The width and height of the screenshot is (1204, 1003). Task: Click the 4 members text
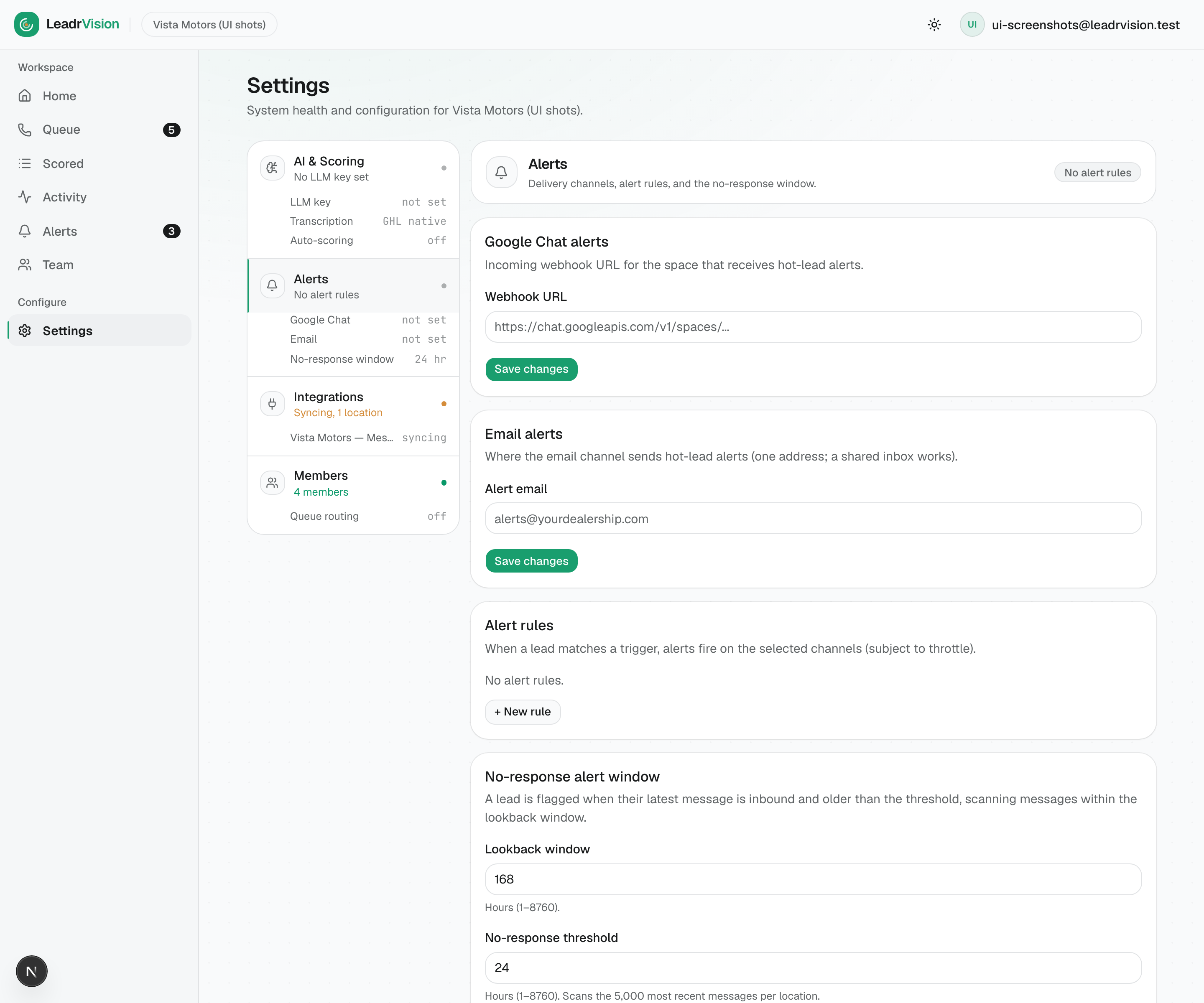(321, 492)
